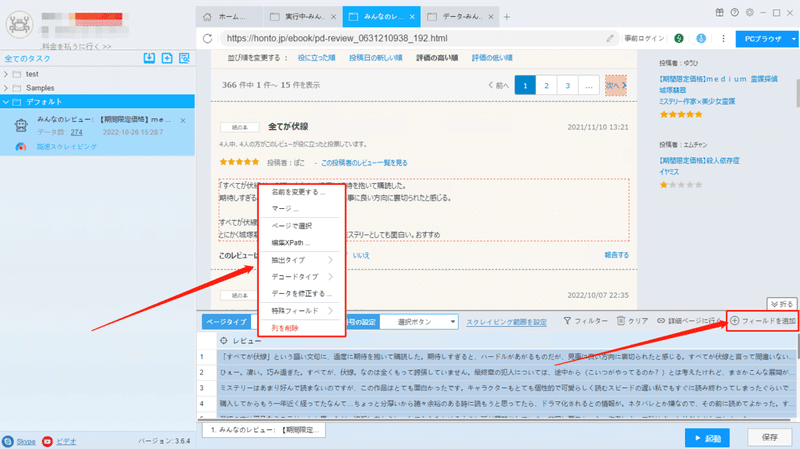Click the robot icon of the task
This screenshot has height=449, width=800.
(21, 125)
